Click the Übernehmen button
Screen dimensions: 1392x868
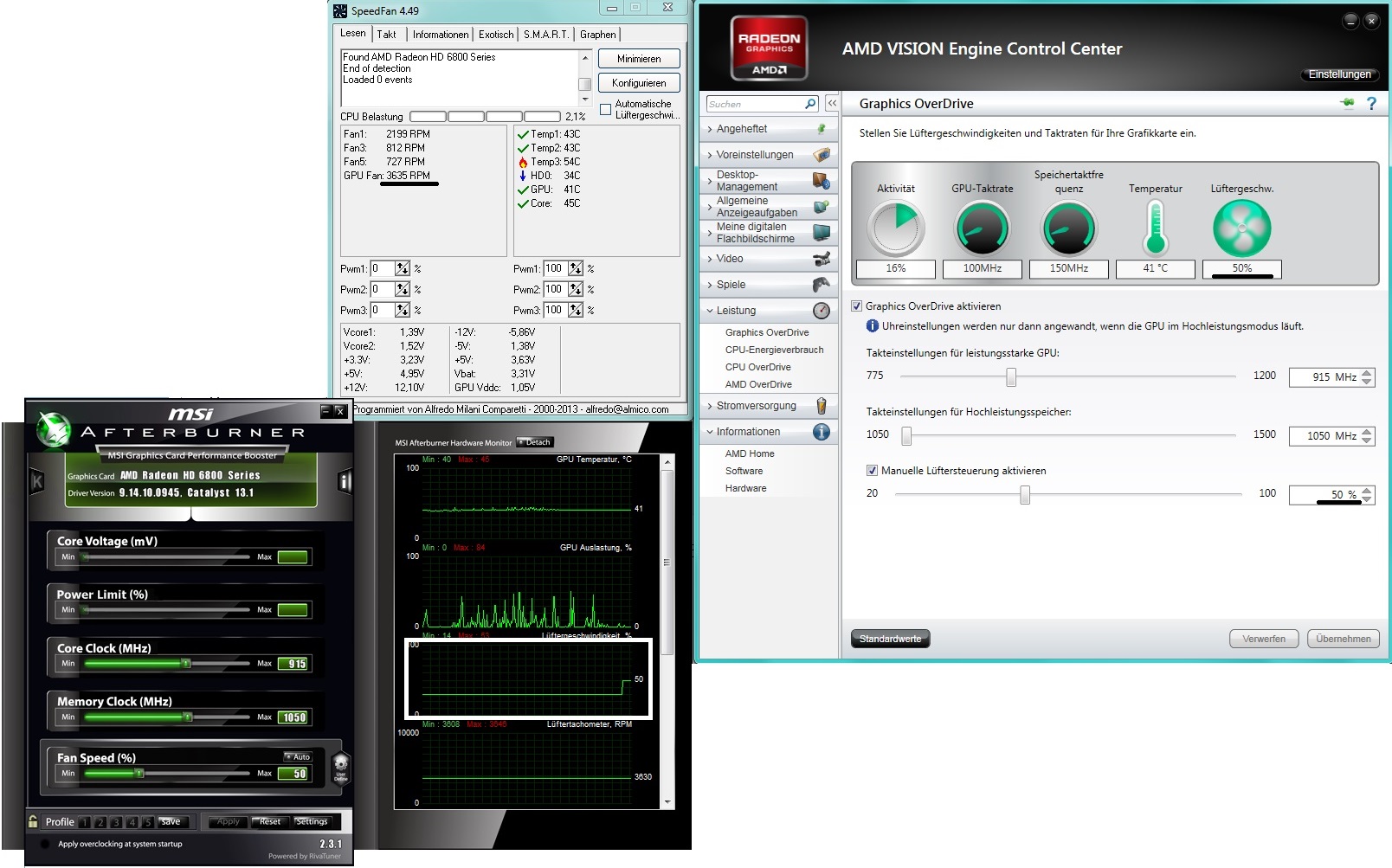tap(1344, 639)
